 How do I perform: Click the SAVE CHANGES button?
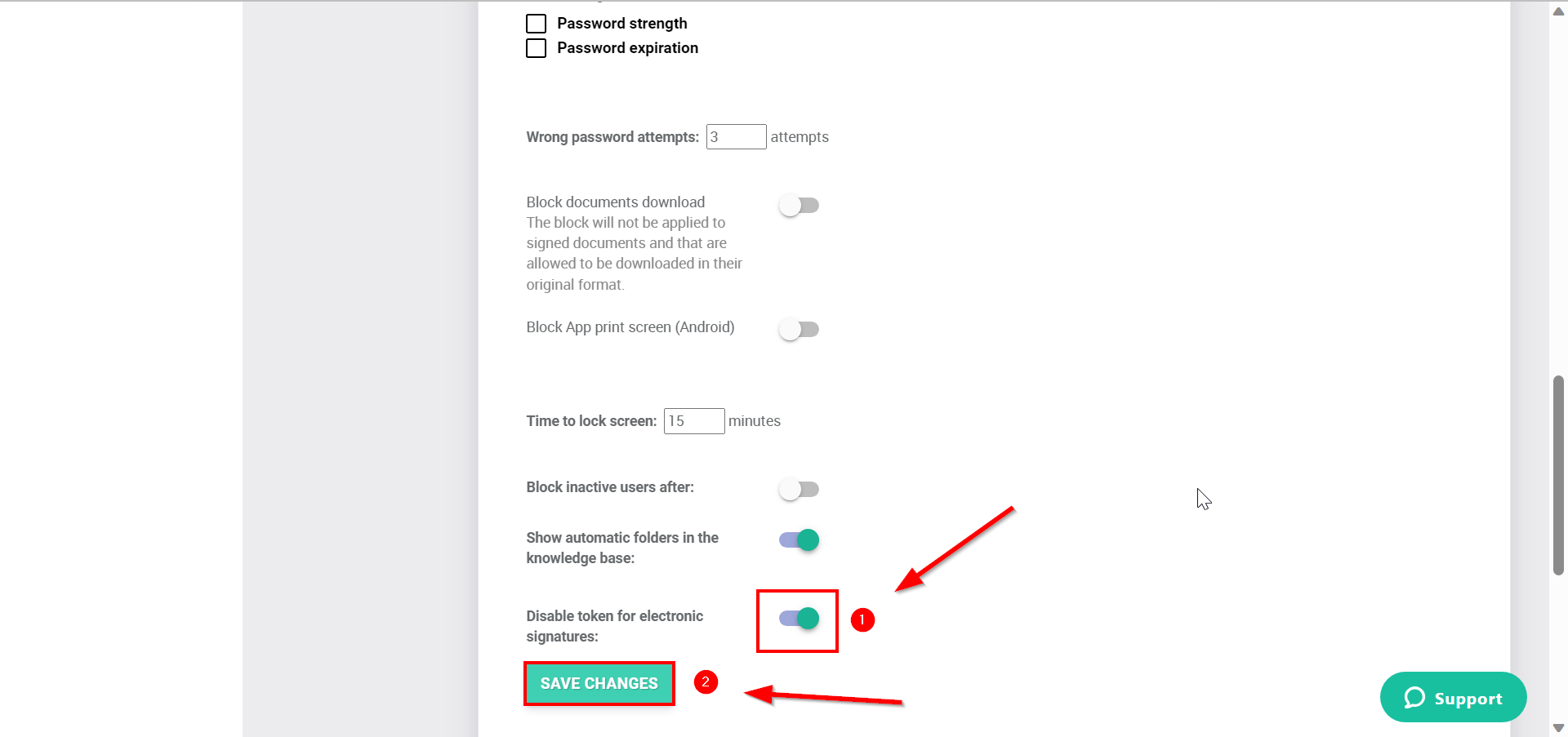click(x=599, y=683)
